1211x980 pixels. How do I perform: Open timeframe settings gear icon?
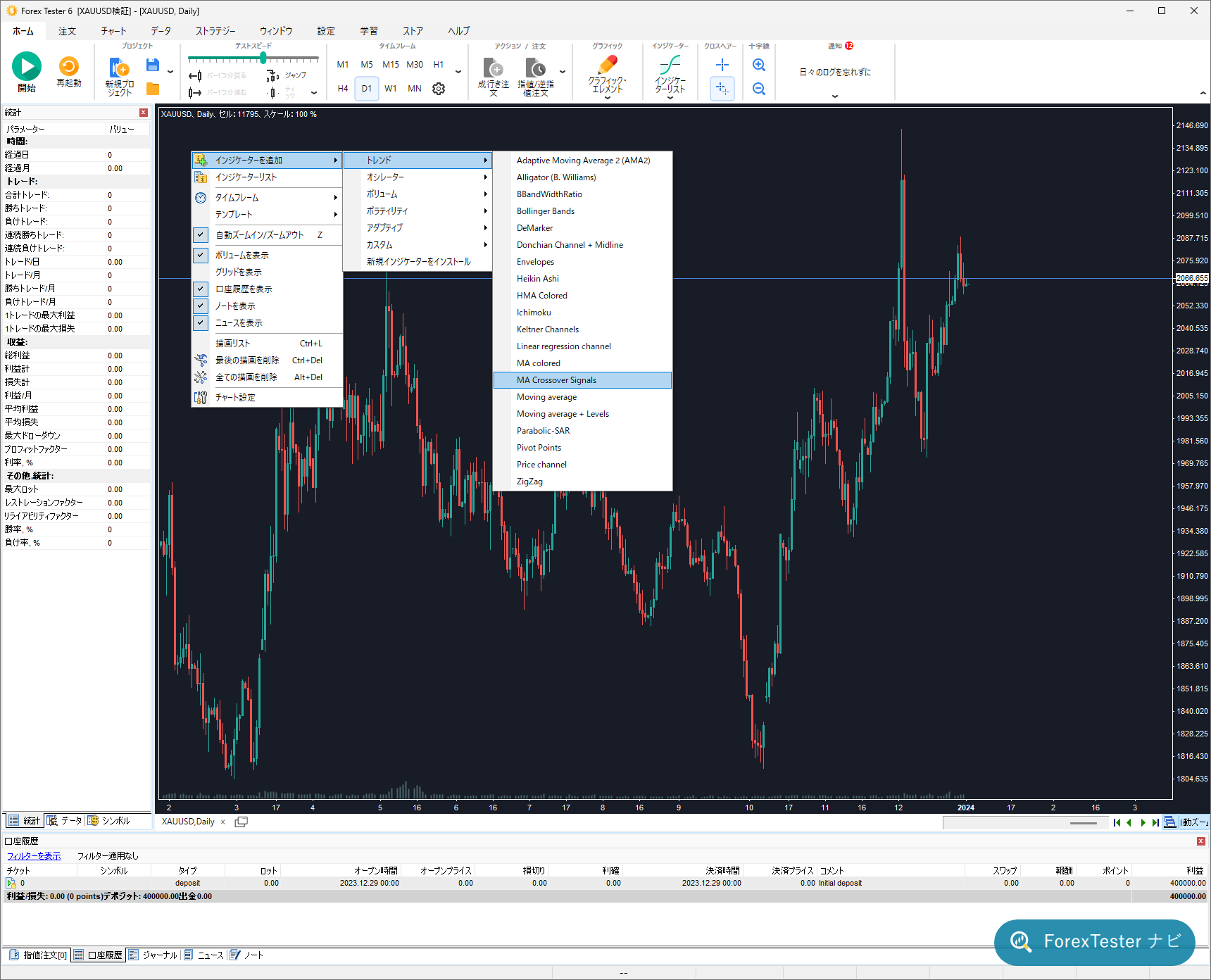439,89
